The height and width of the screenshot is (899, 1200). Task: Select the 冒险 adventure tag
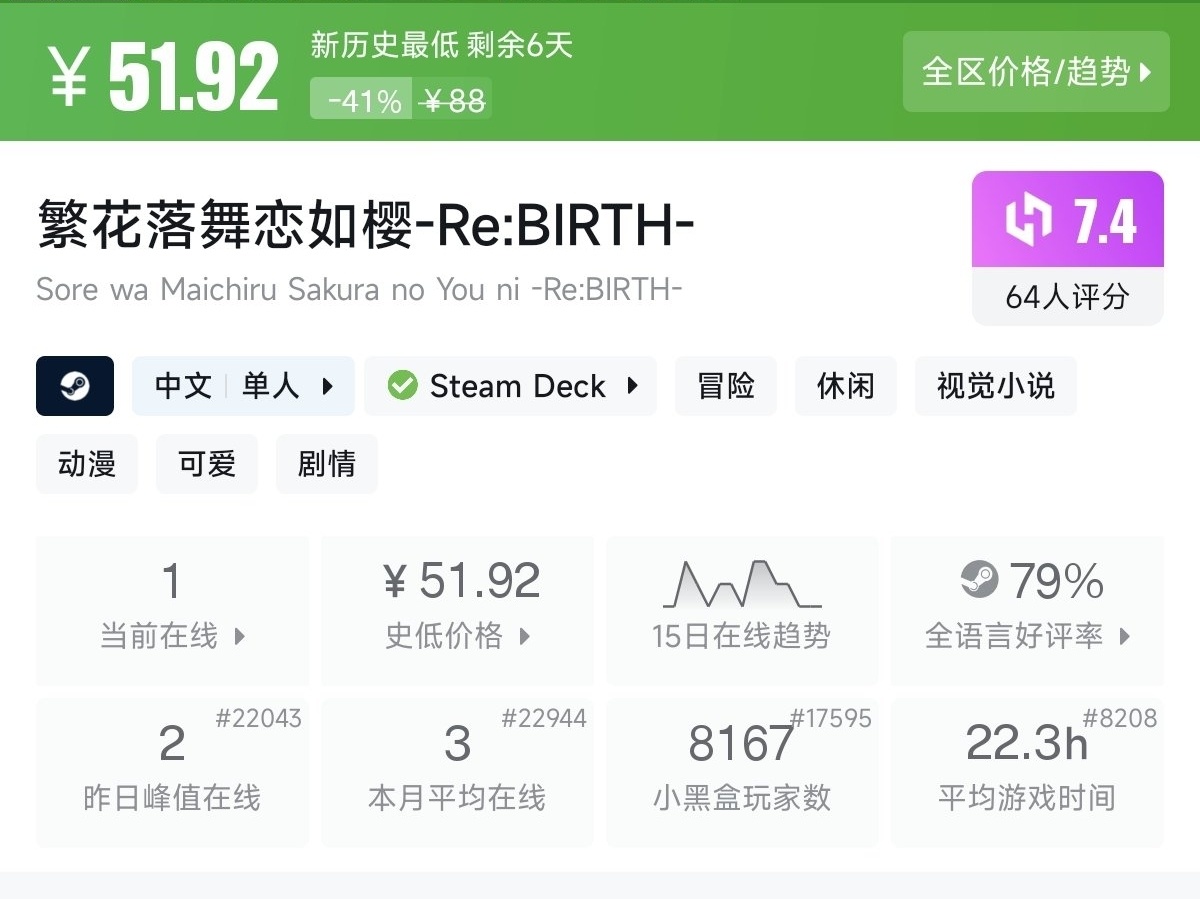726,386
